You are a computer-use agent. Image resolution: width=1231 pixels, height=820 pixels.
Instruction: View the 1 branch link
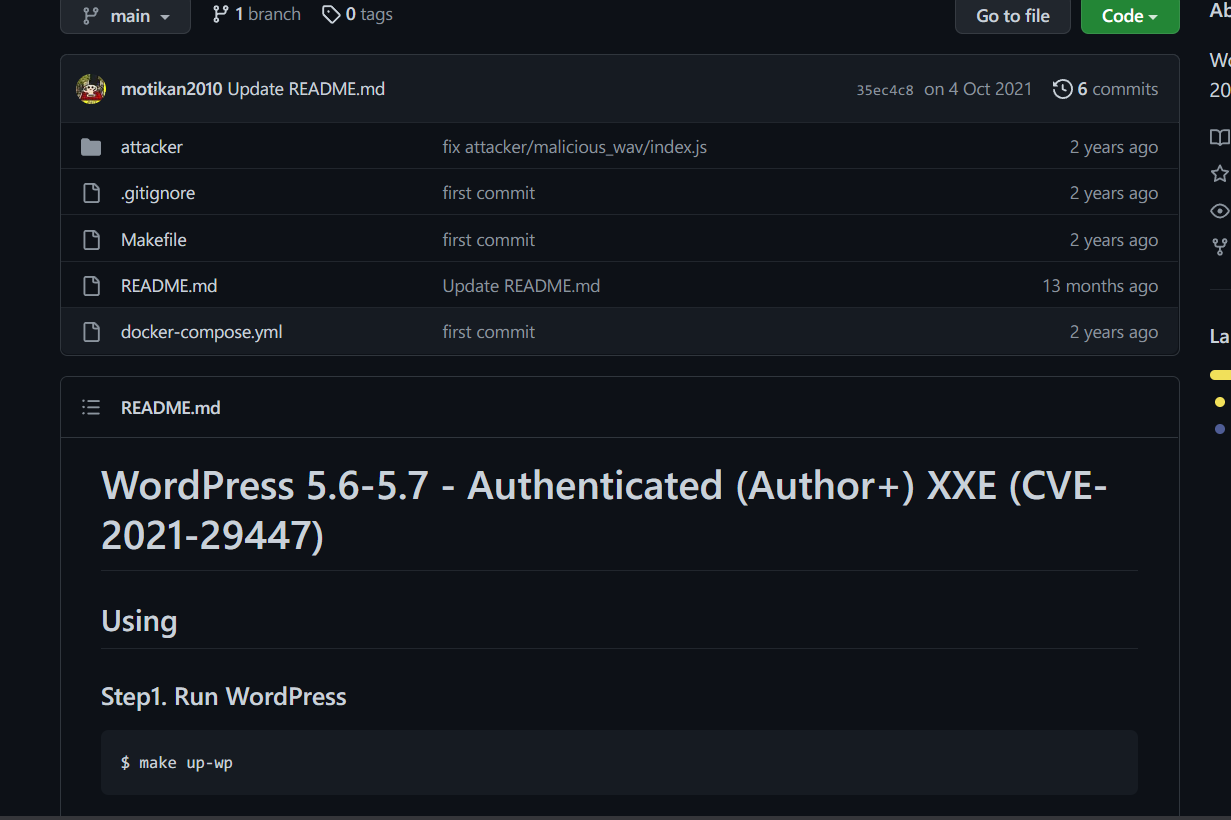point(256,14)
